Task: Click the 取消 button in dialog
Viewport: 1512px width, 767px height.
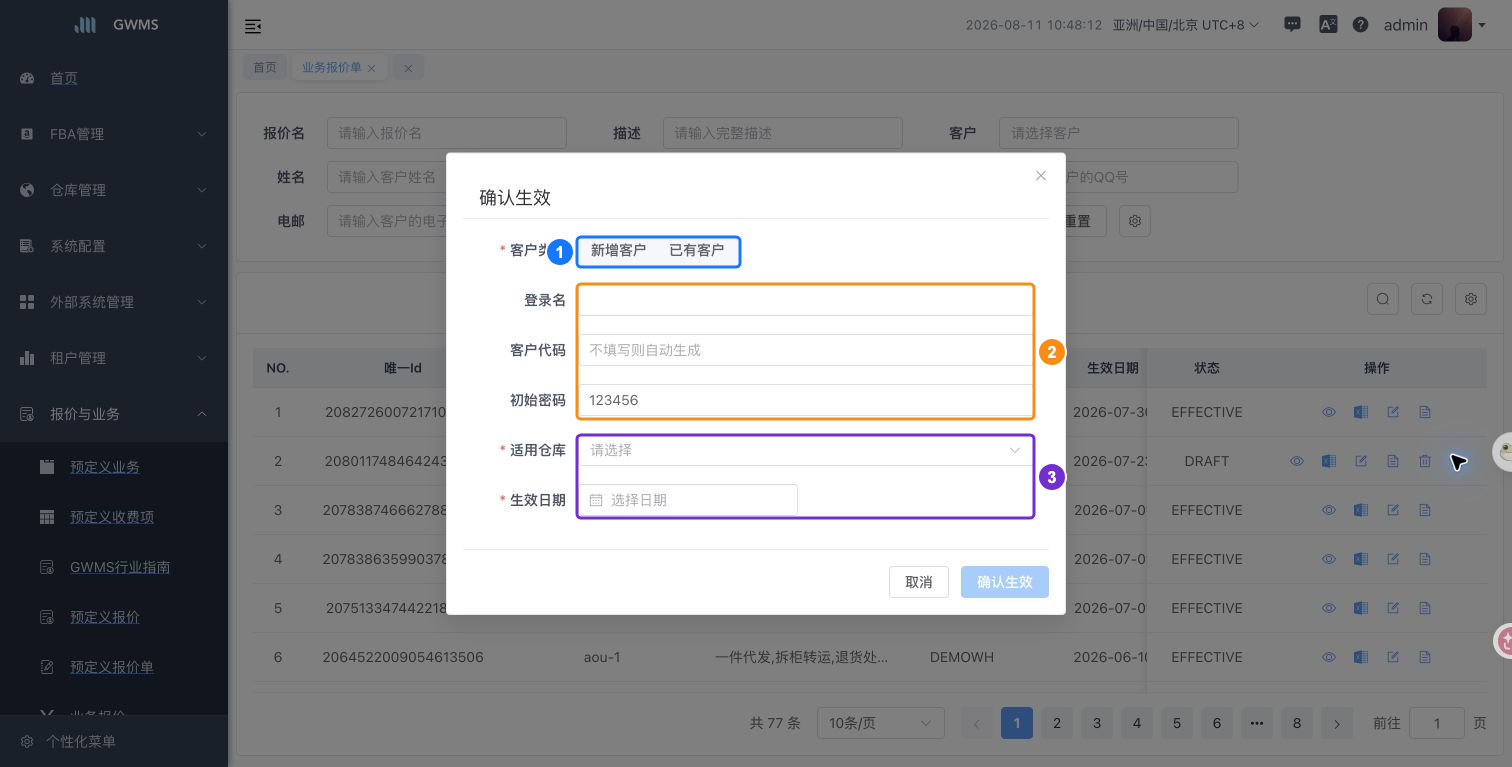Action: coord(919,582)
